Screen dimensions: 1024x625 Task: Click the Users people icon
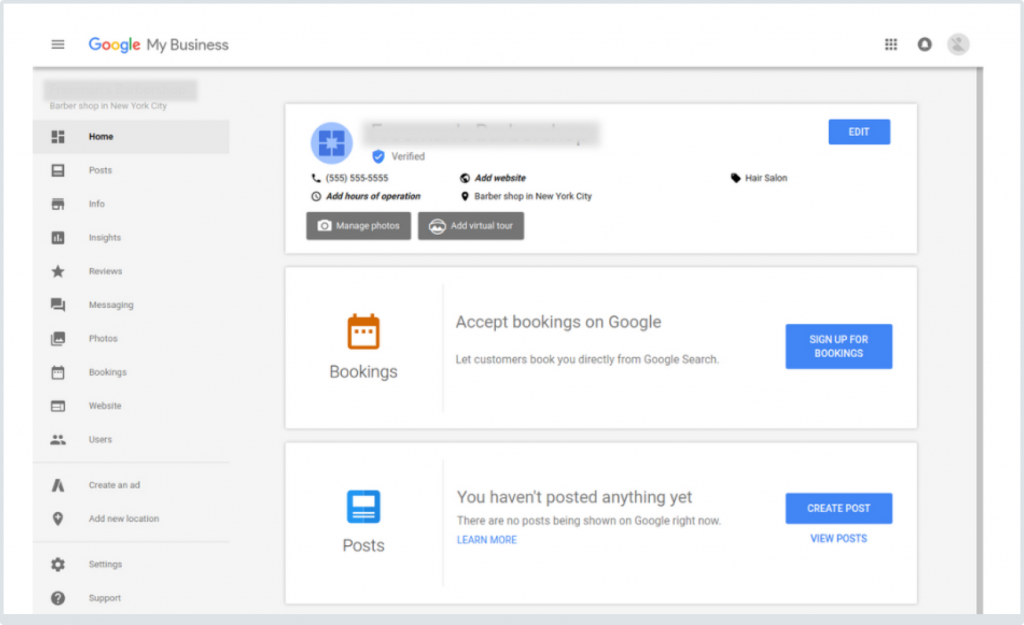58,440
